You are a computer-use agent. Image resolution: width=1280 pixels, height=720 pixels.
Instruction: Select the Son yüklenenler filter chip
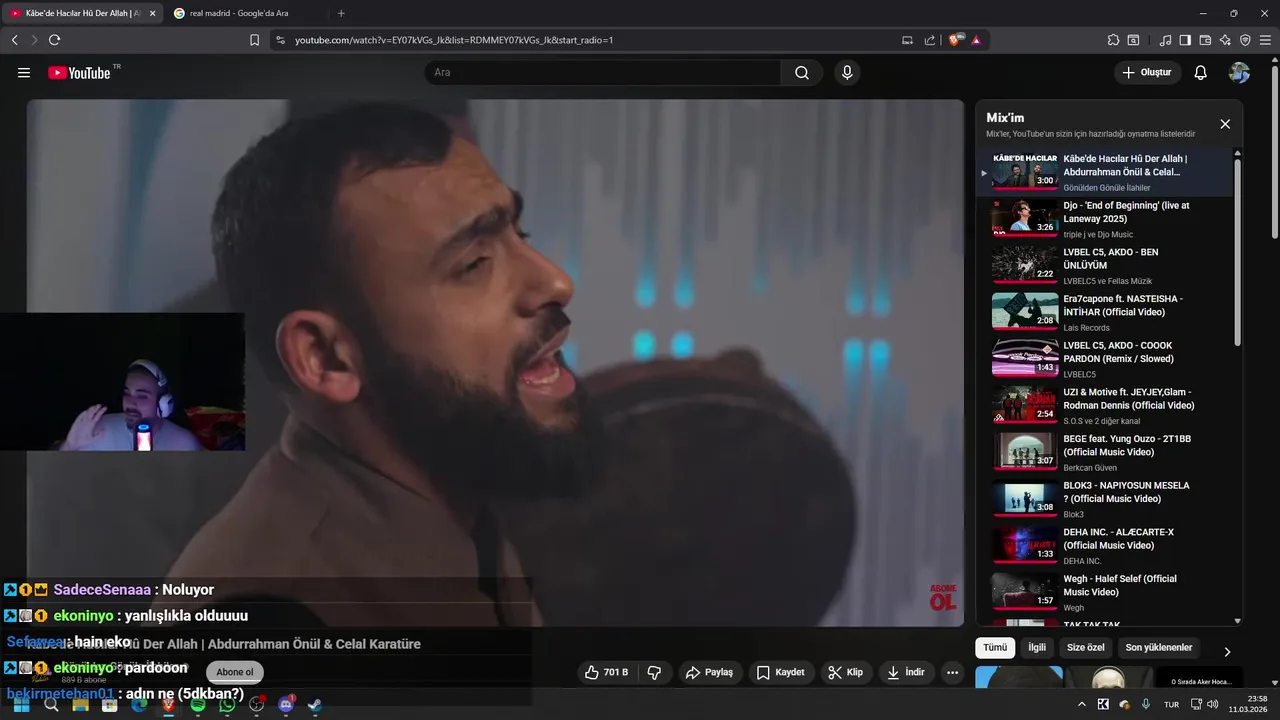(1159, 647)
